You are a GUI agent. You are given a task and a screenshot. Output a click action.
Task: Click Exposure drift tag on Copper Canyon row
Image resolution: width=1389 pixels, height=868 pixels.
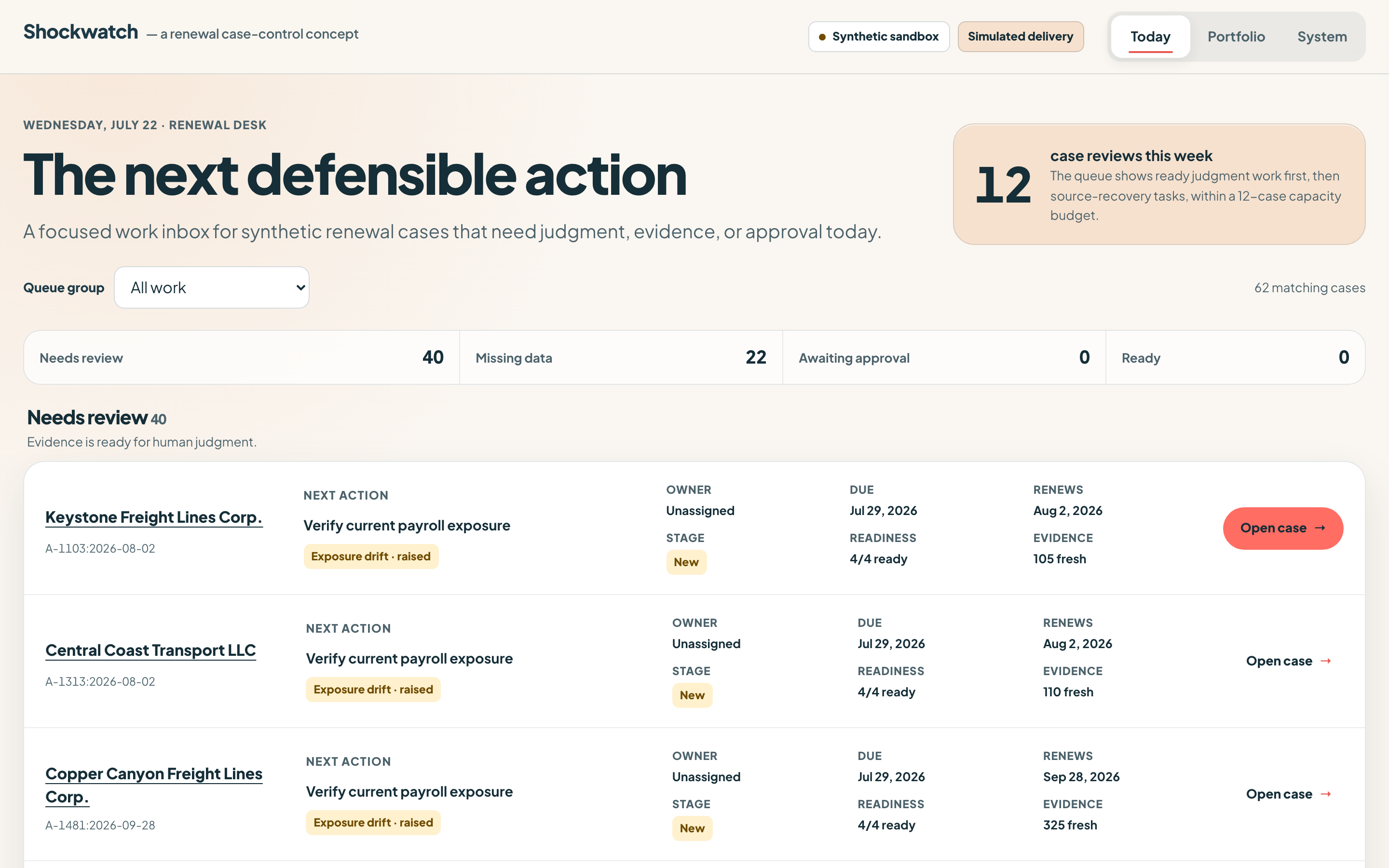pos(373,823)
